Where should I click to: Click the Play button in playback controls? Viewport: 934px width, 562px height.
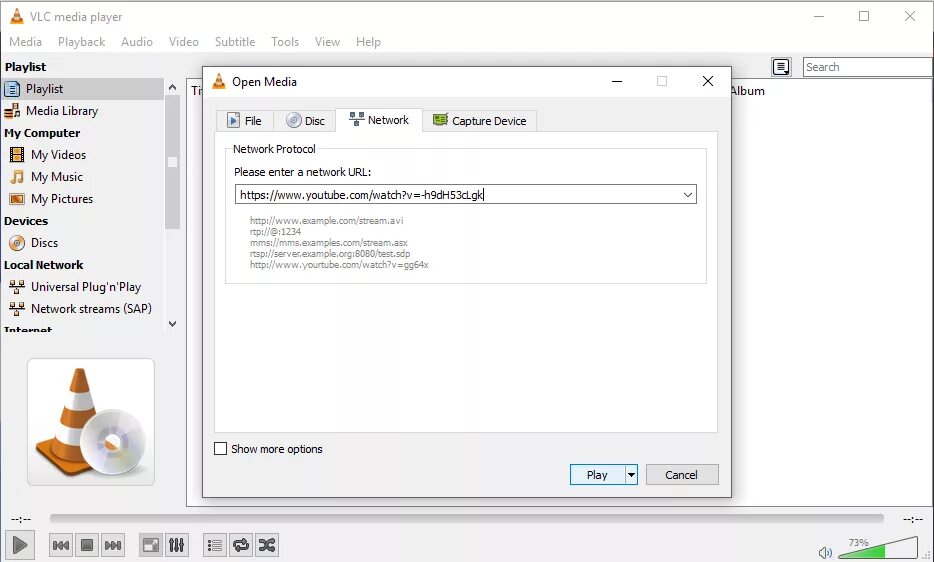(x=20, y=545)
